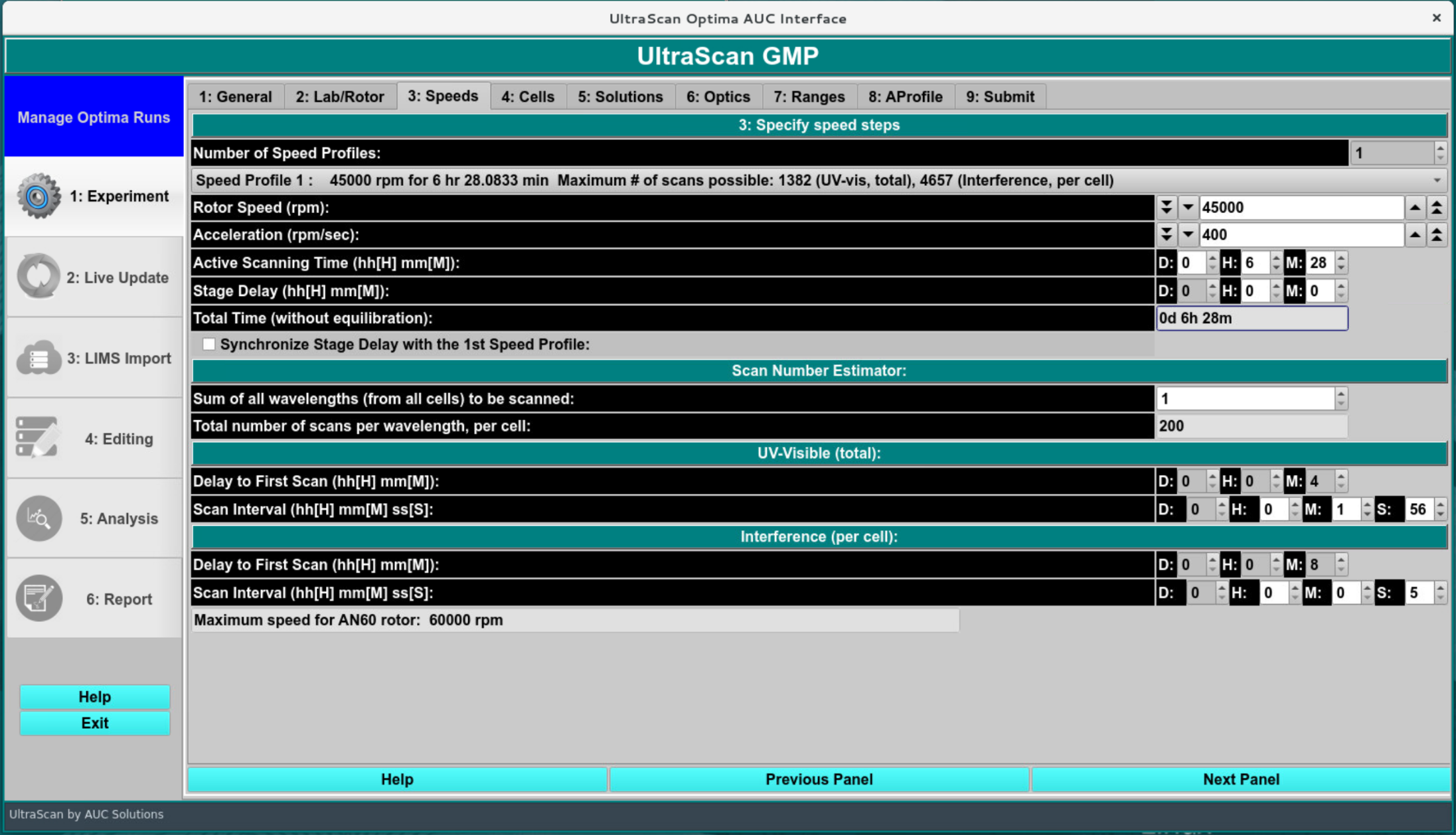This screenshot has width=1456, height=835.
Task: Click double-up arrow for Rotor Speed
Action: (x=1437, y=208)
